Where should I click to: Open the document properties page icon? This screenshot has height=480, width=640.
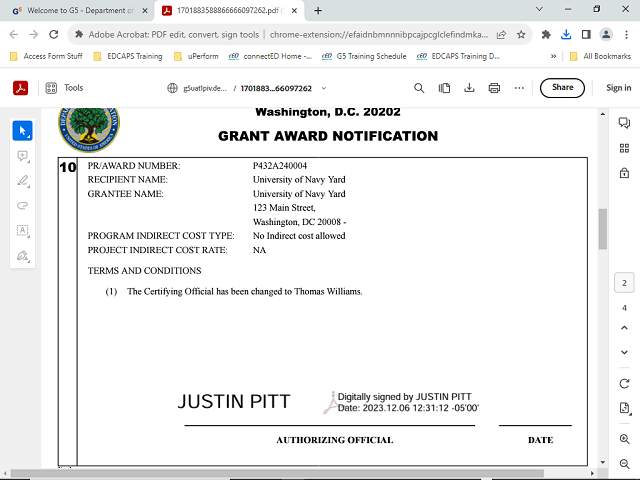click(624, 408)
